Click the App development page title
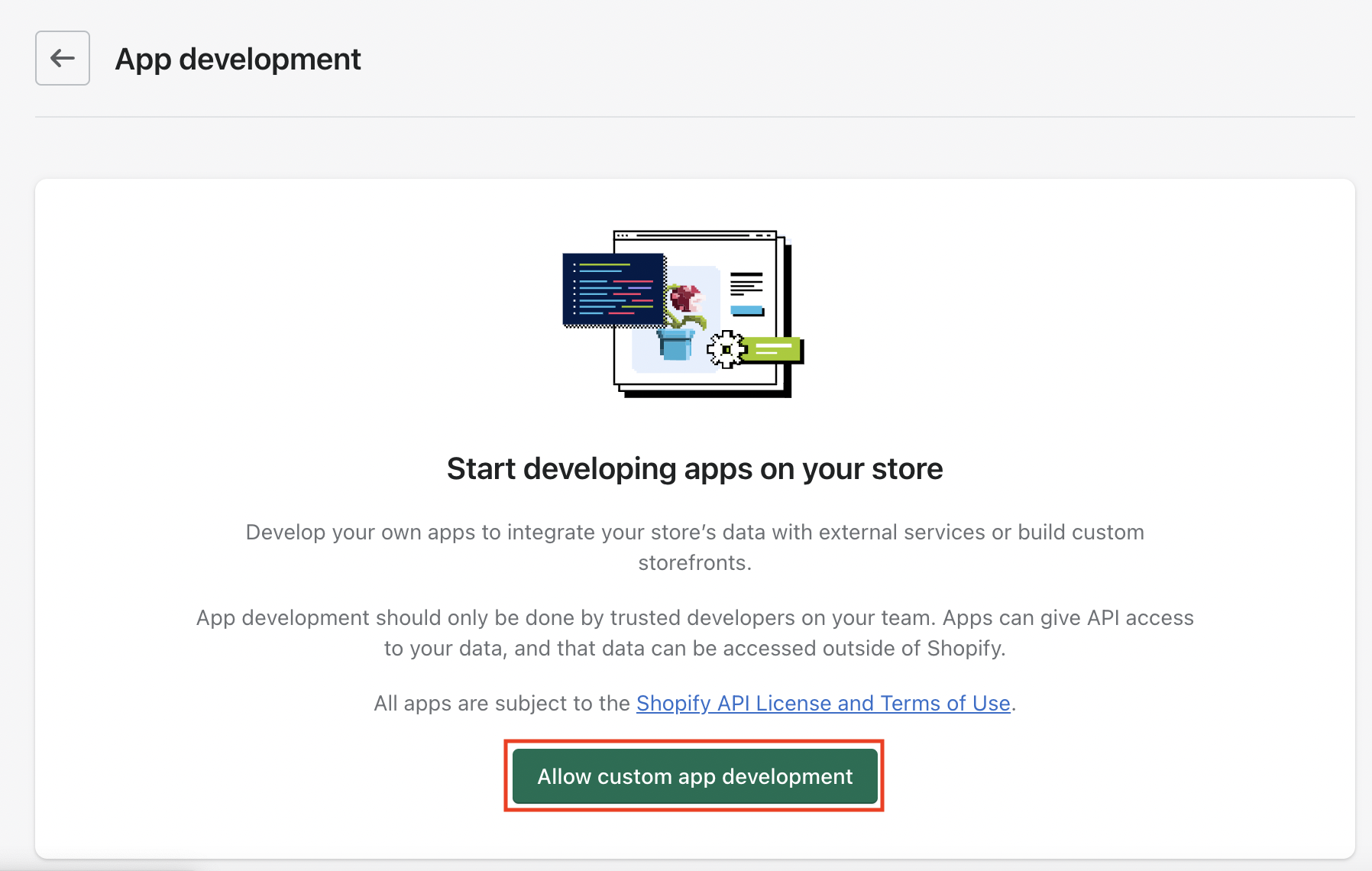The width and height of the screenshot is (1372, 871). coord(238,60)
